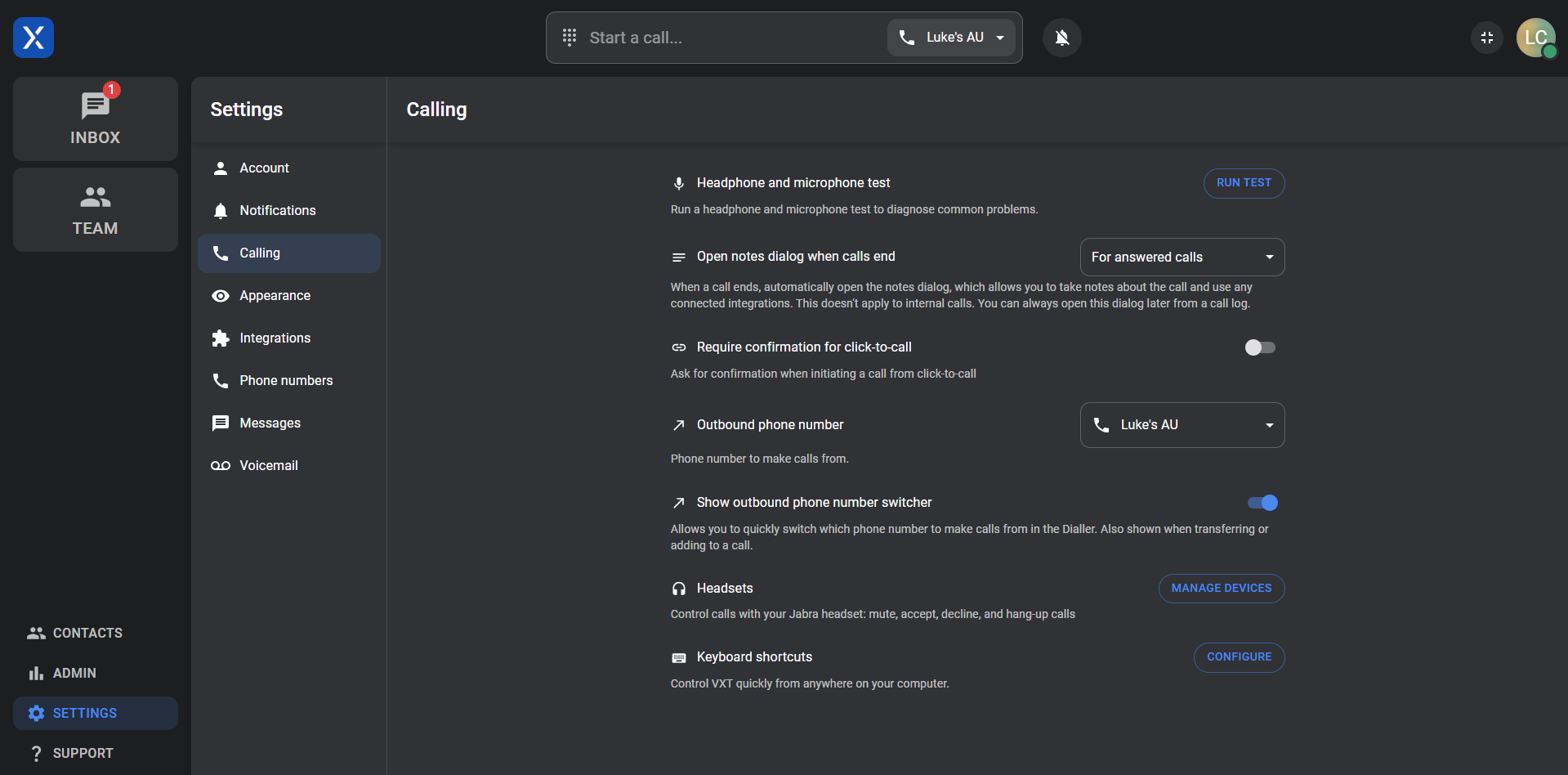This screenshot has height=775, width=1568.
Task: Run the headphone and microphone test
Action: point(1244,183)
